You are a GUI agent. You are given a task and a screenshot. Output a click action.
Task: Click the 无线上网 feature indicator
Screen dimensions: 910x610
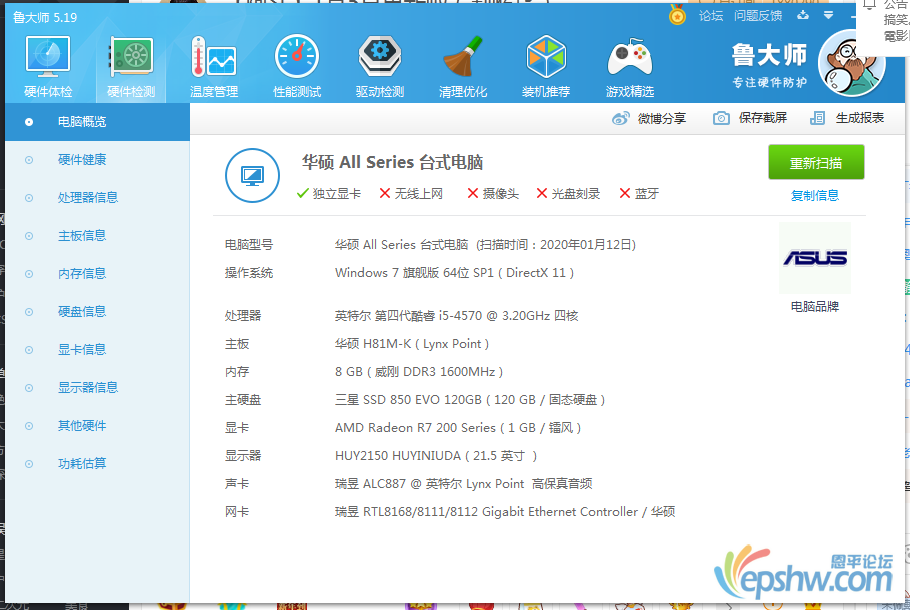pos(411,194)
